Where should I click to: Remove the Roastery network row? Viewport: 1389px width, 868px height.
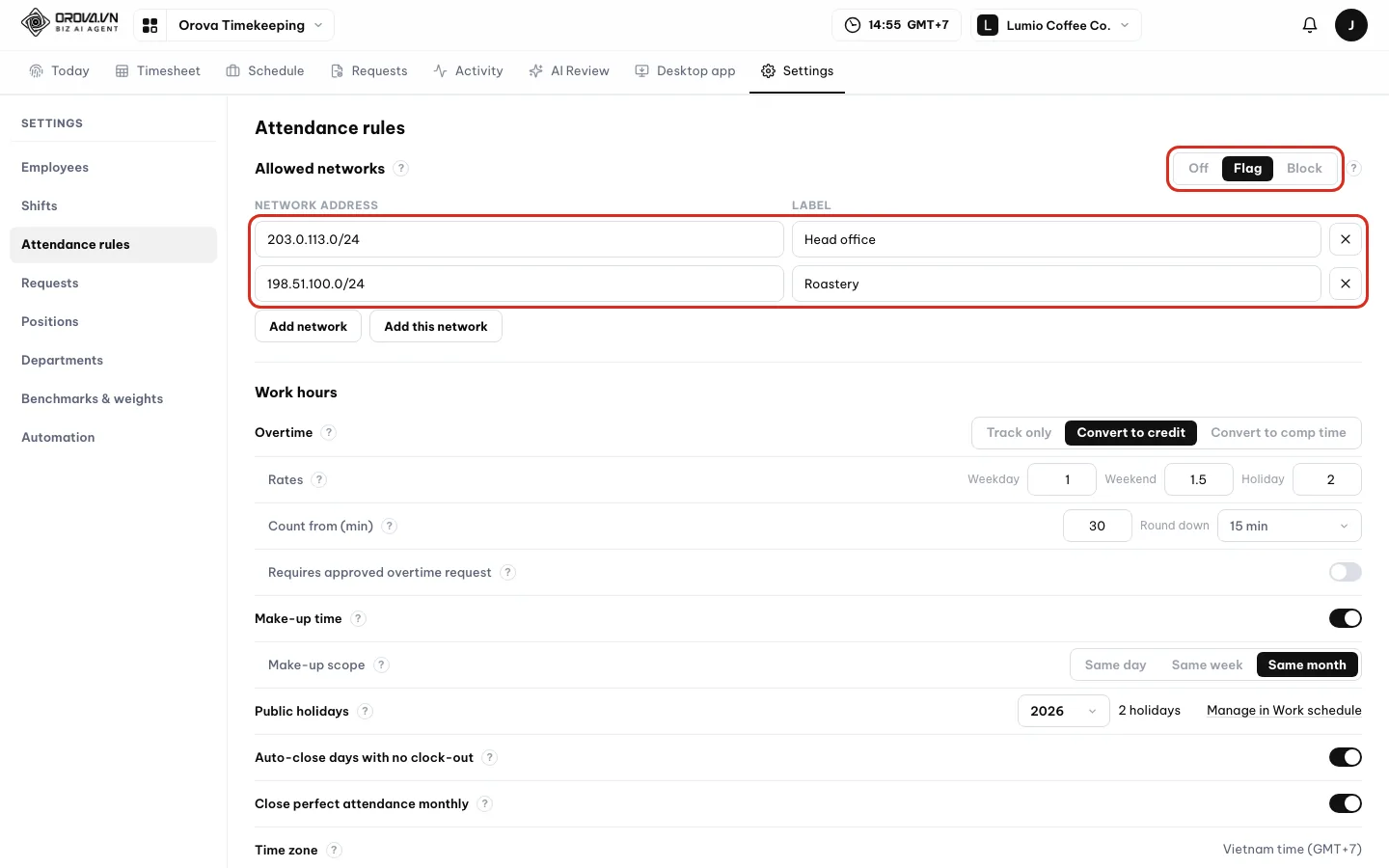point(1345,284)
